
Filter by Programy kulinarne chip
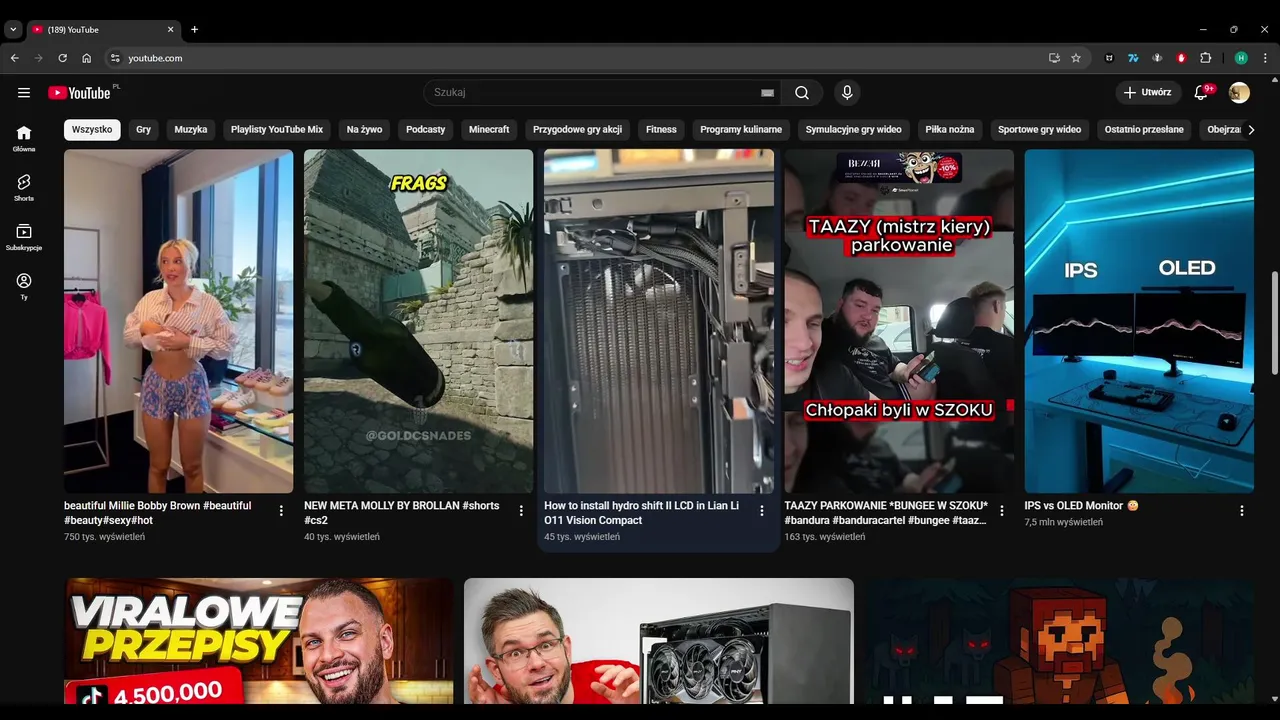click(741, 130)
